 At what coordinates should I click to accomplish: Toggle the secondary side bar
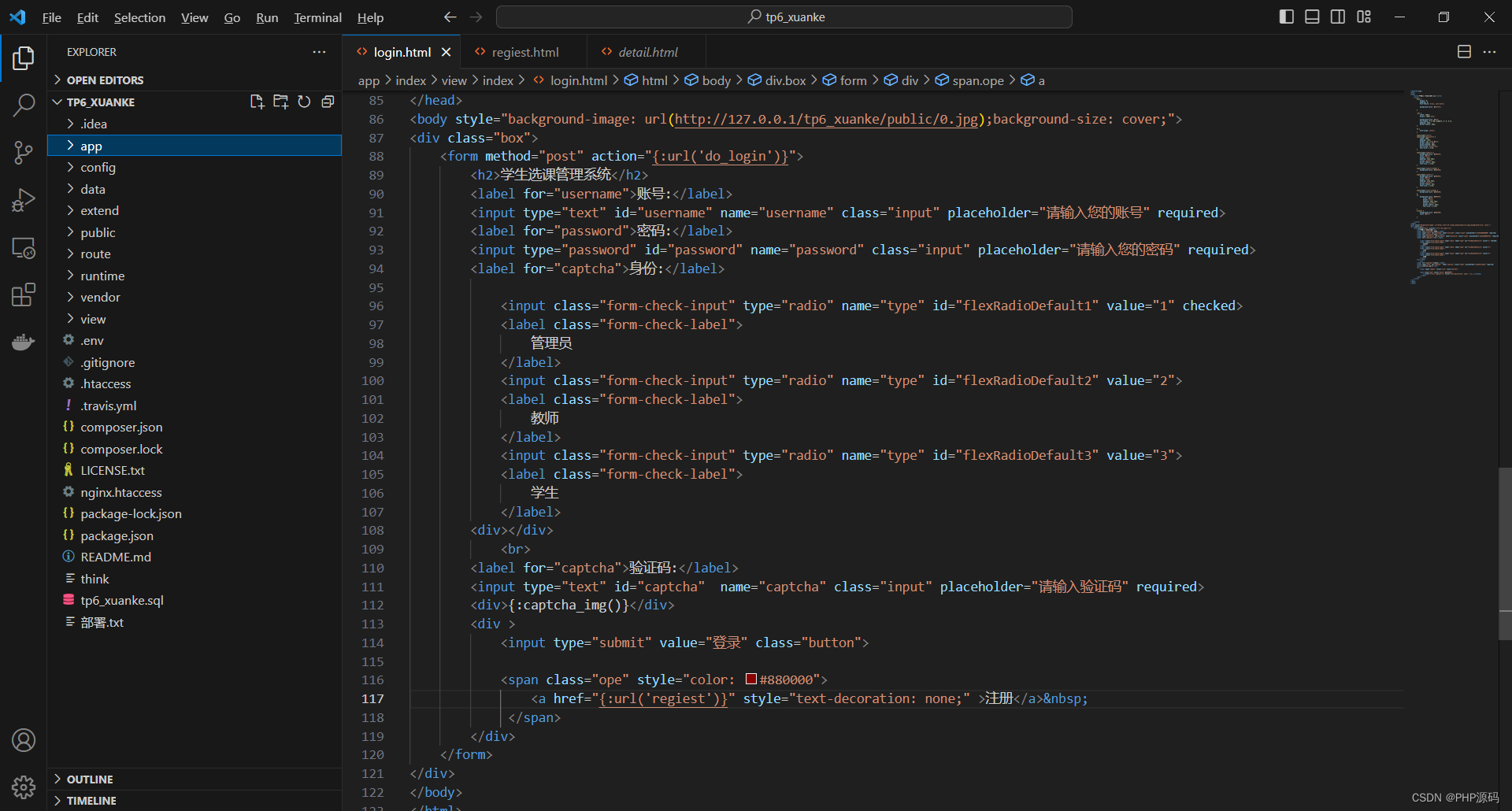coord(1338,17)
